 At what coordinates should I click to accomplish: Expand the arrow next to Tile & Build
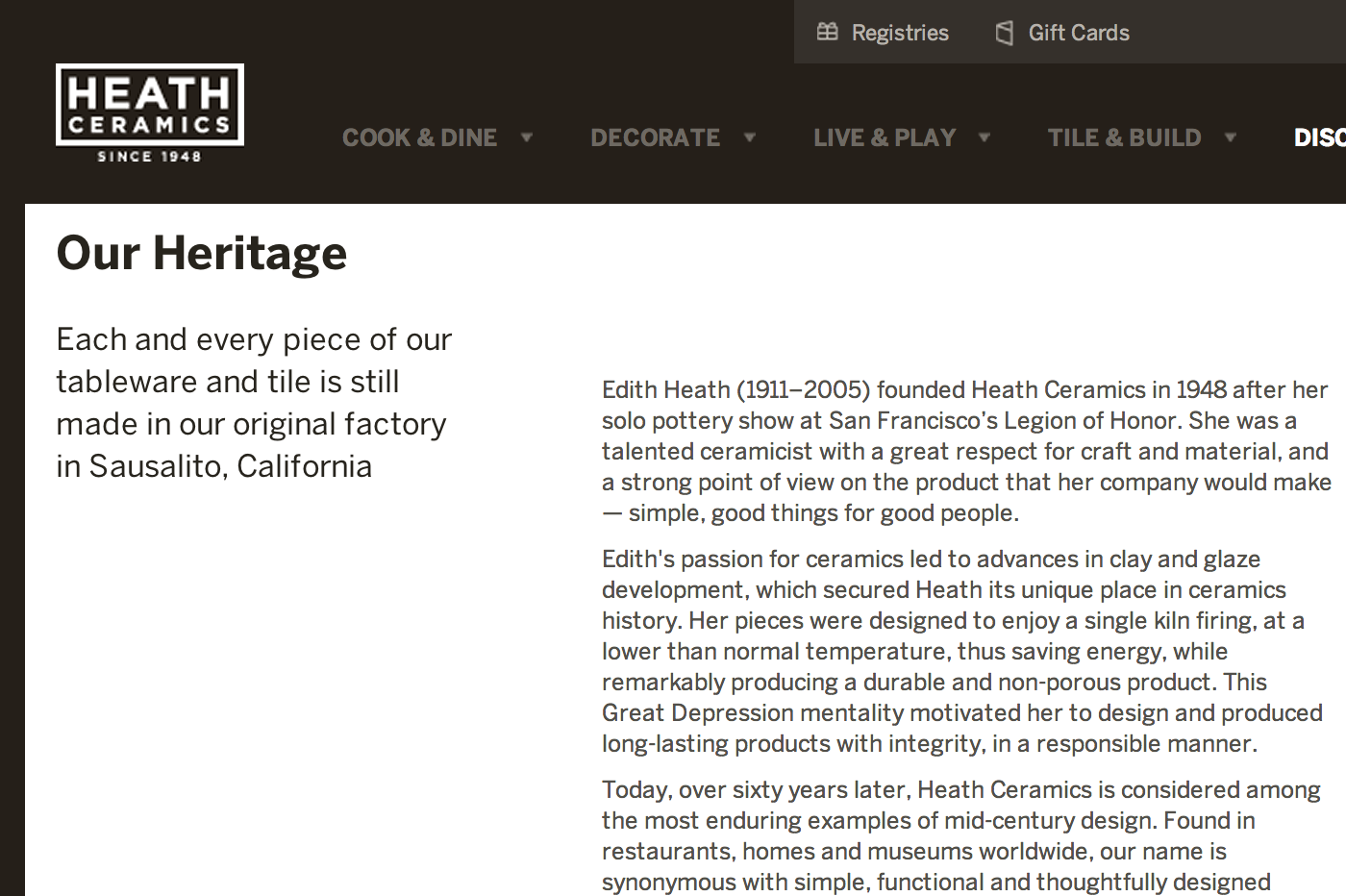click(1231, 137)
